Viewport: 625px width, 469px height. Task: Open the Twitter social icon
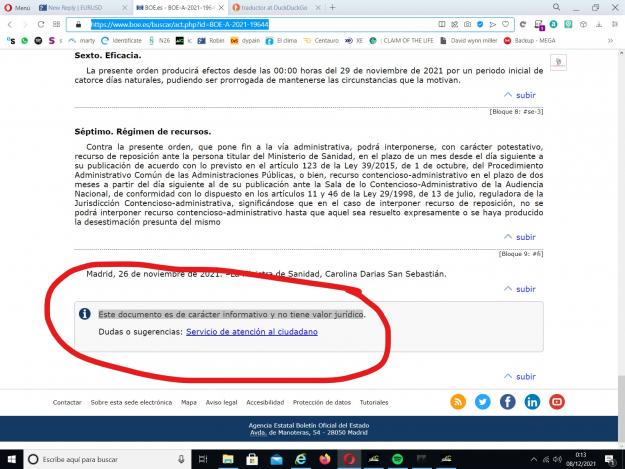[x=483, y=402]
